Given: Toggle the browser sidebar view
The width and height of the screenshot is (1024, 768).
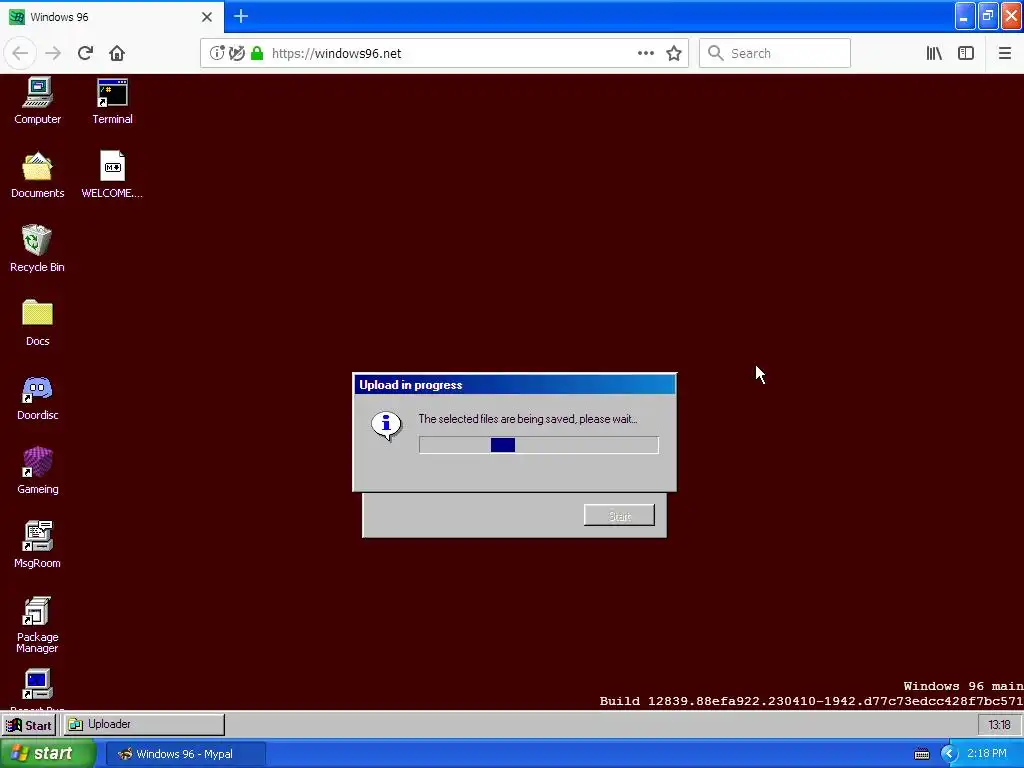Looking at the screenshot, I should point(966,53).
